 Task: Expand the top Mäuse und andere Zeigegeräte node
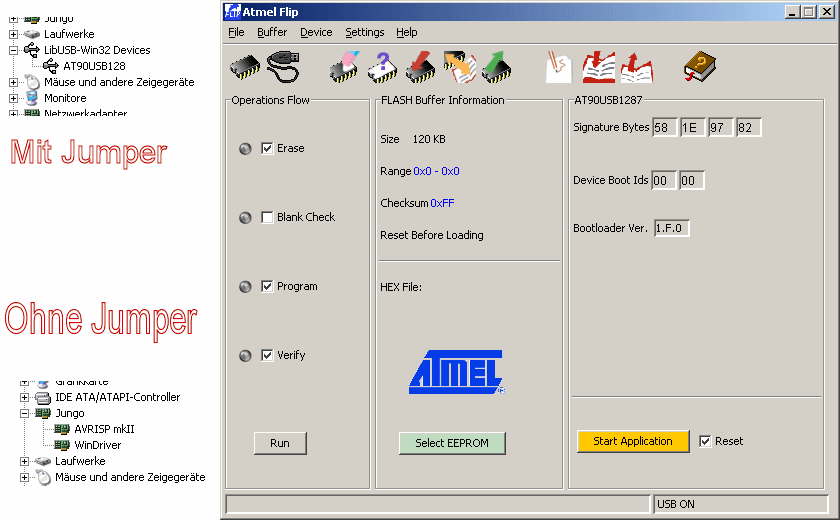pos(13,82)
